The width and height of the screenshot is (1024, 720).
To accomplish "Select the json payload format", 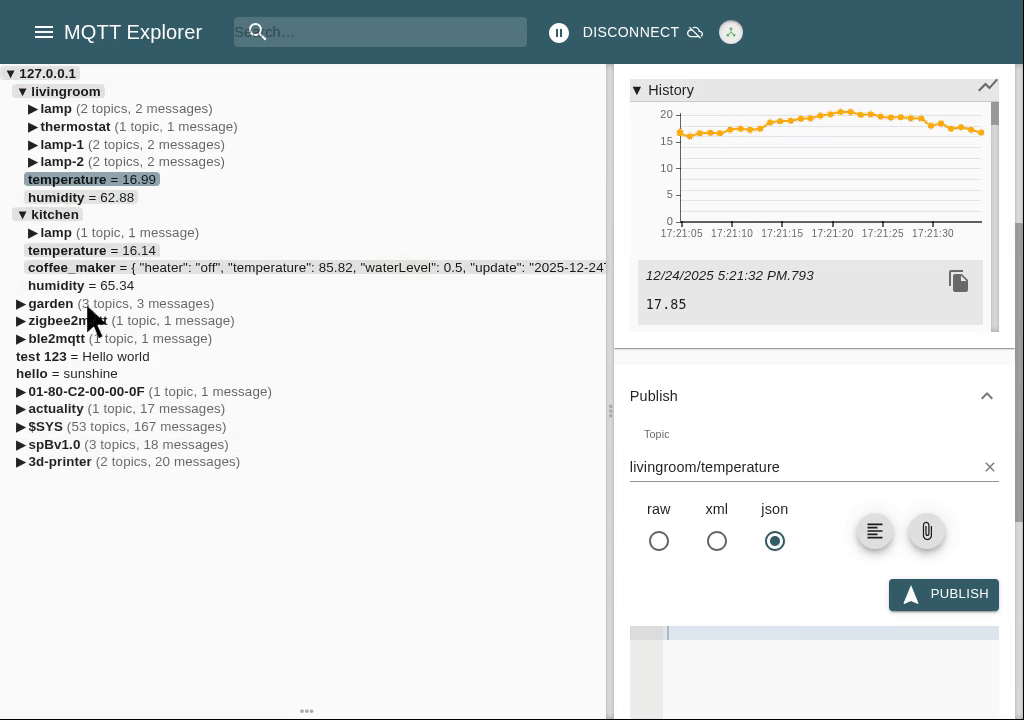I will pos(774,541).
